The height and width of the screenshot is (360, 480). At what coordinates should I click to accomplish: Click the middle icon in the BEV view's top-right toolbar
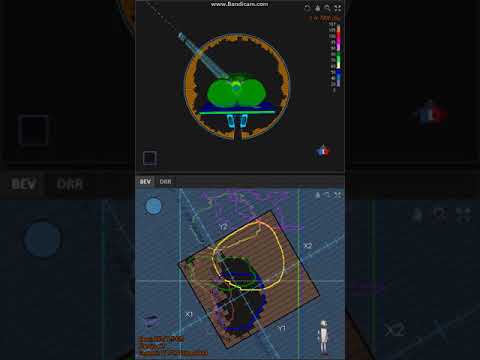coord(327,195)
